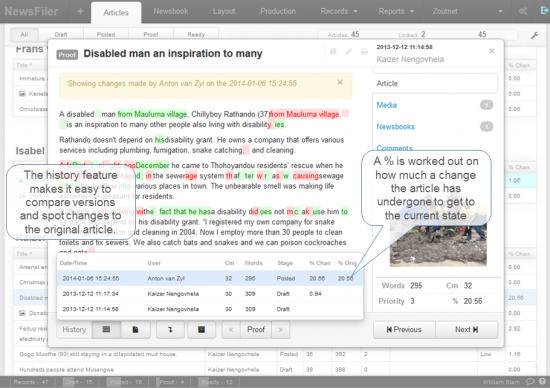Click the speech bubble icon in status bar
Image resolution: width=550 pixels, height=388 pixels.
[530, 382]
